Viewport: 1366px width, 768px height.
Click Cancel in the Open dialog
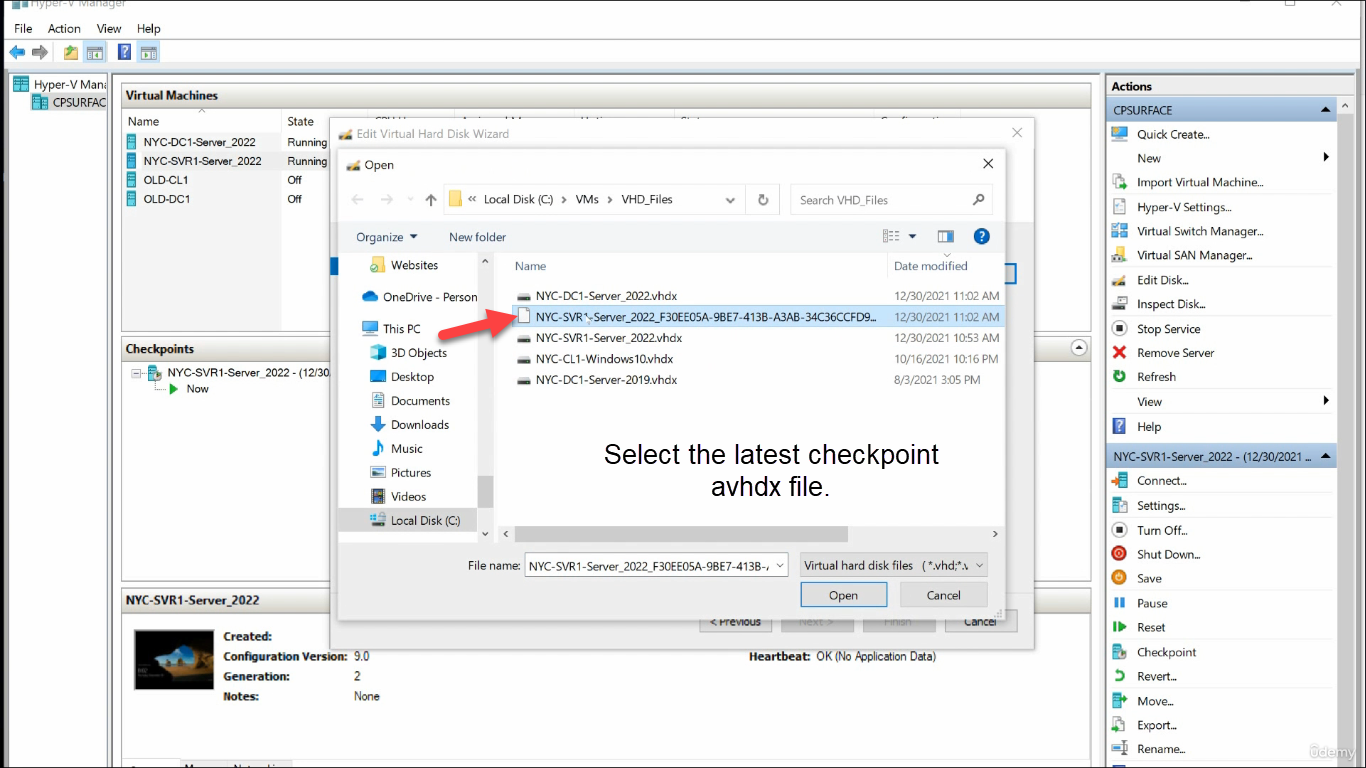[943, 595]
